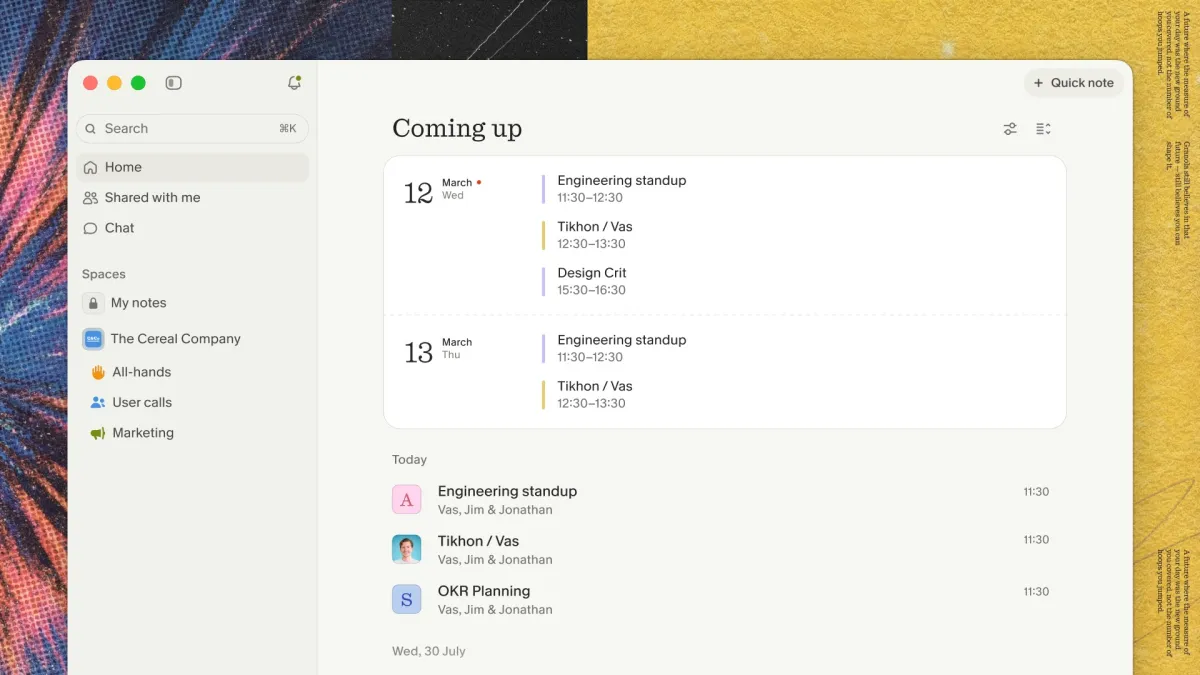Click the magnifier icon in the search bar
Viewport: 1200px width, 675px height.
pos(92,128)
